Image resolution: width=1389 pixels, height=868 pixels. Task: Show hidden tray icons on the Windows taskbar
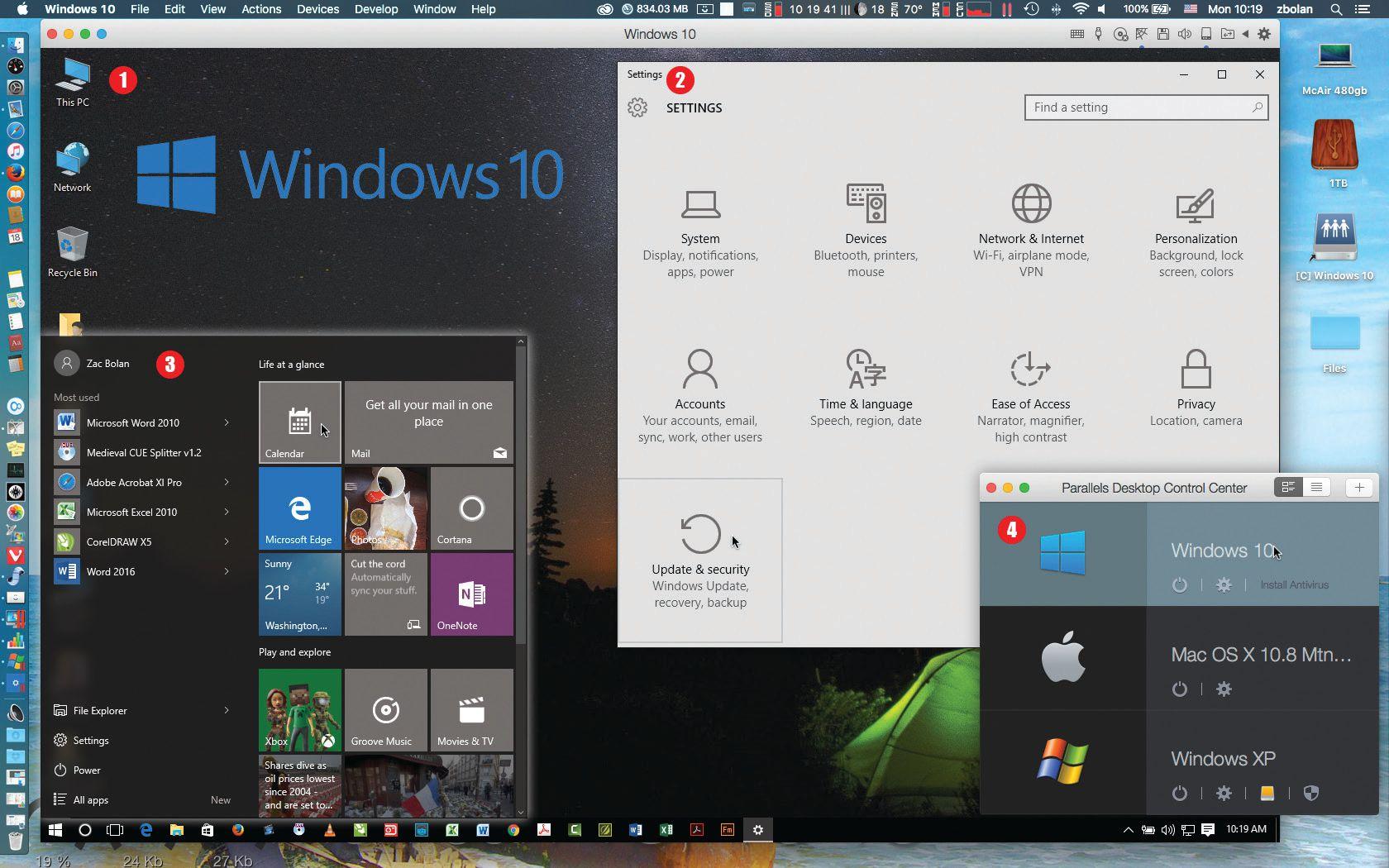coord(1128,830)
